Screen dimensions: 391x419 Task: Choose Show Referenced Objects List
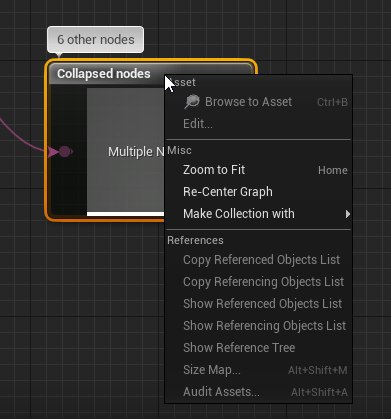click(x=258, y=304)
